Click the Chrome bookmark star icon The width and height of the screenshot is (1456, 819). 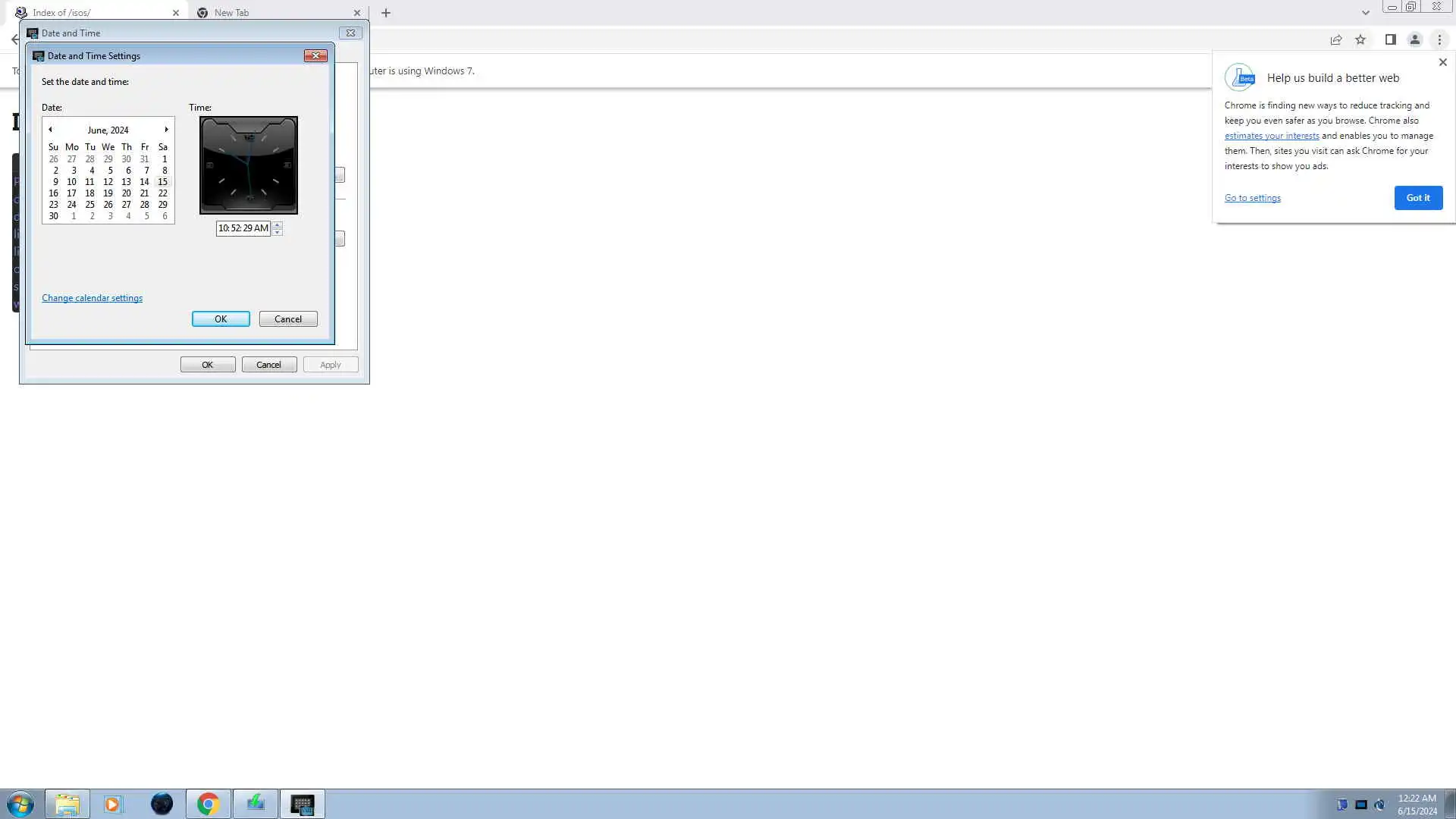(1360, 39)
